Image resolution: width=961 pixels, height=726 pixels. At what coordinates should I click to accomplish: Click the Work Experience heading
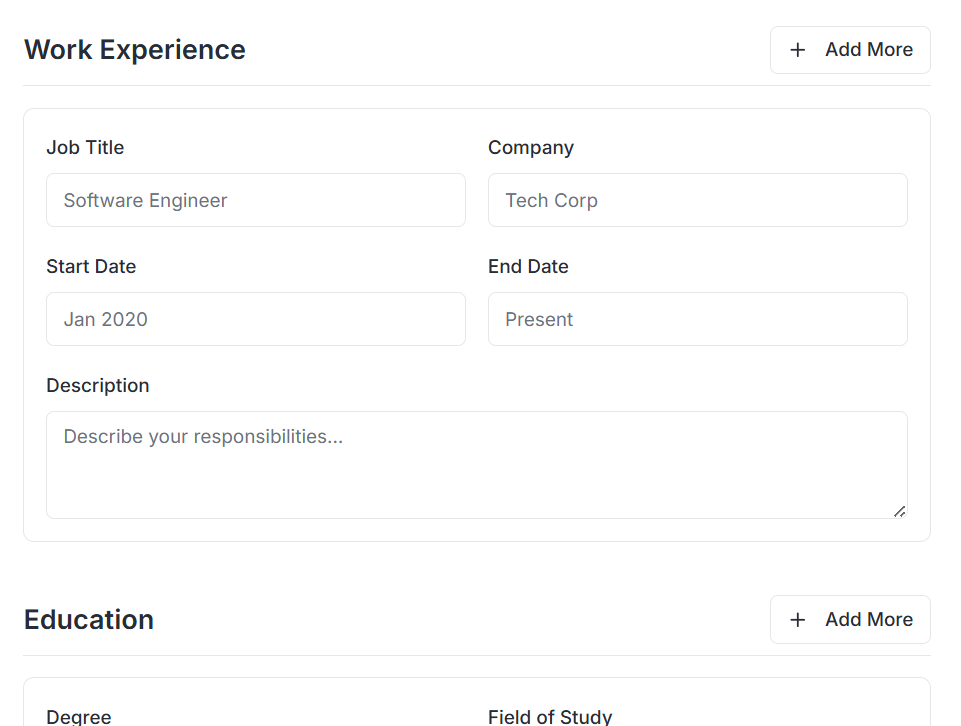pyautogui.click(x=135, y=49)
